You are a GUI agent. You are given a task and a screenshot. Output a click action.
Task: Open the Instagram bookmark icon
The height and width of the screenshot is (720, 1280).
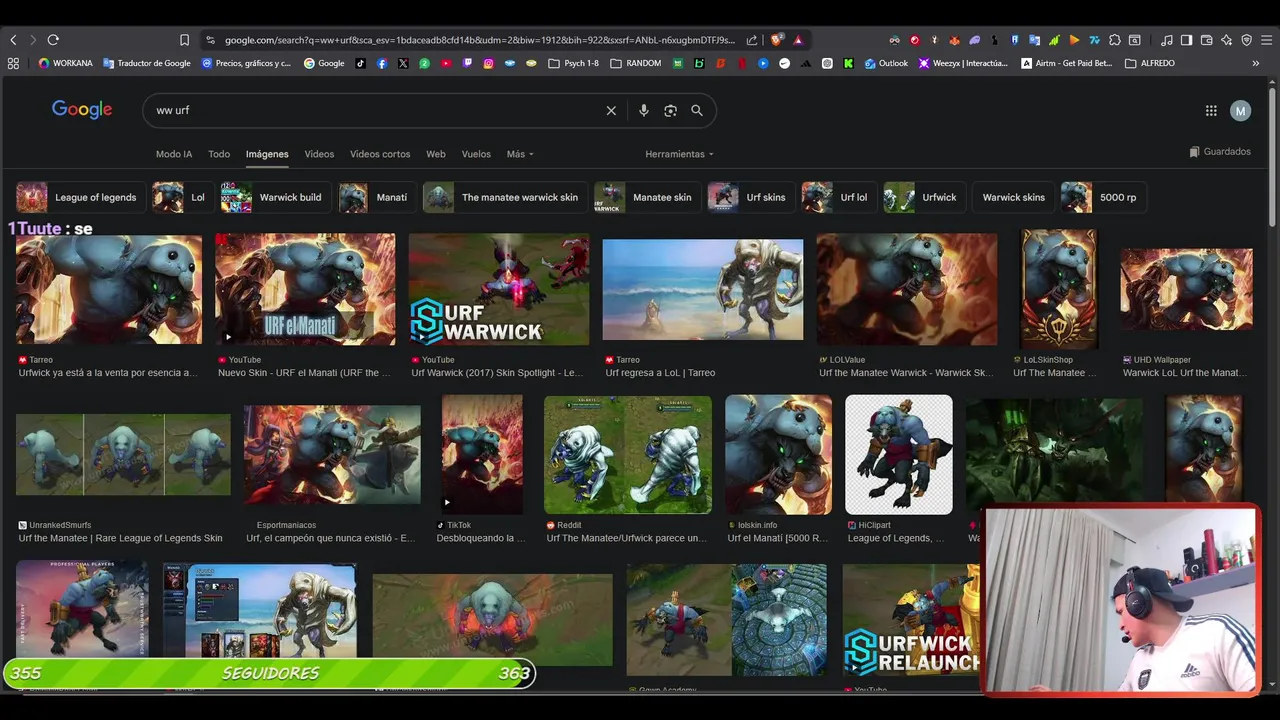488,63
